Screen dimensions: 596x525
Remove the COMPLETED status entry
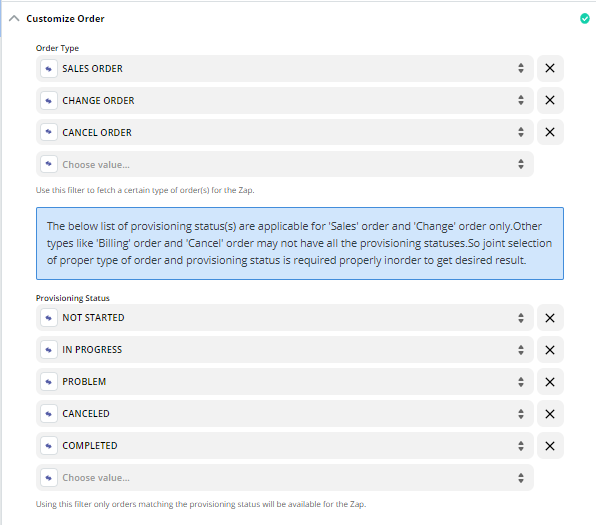click(x=550, y=446)
